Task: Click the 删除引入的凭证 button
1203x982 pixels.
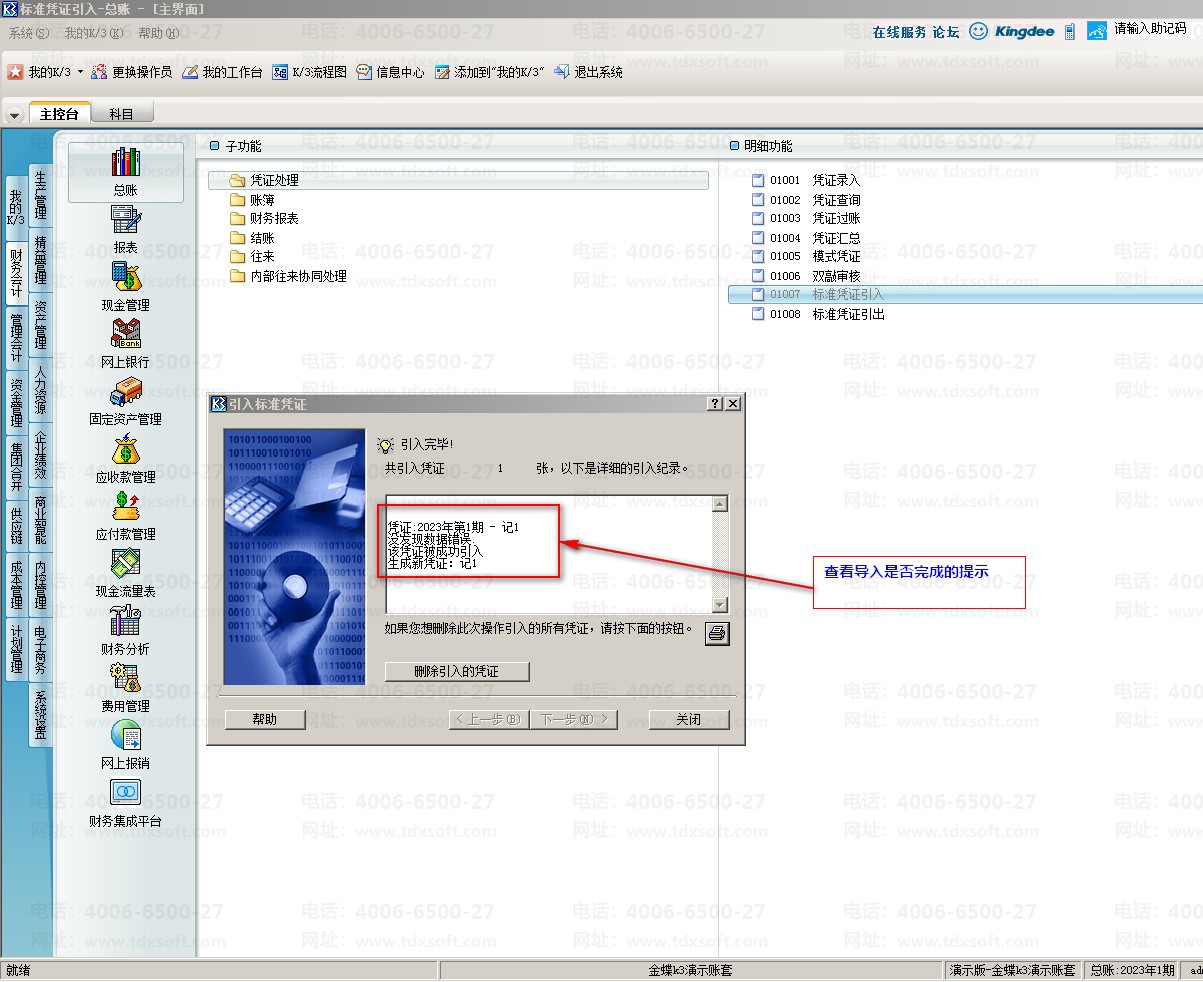Action: [x=456, y=672]
